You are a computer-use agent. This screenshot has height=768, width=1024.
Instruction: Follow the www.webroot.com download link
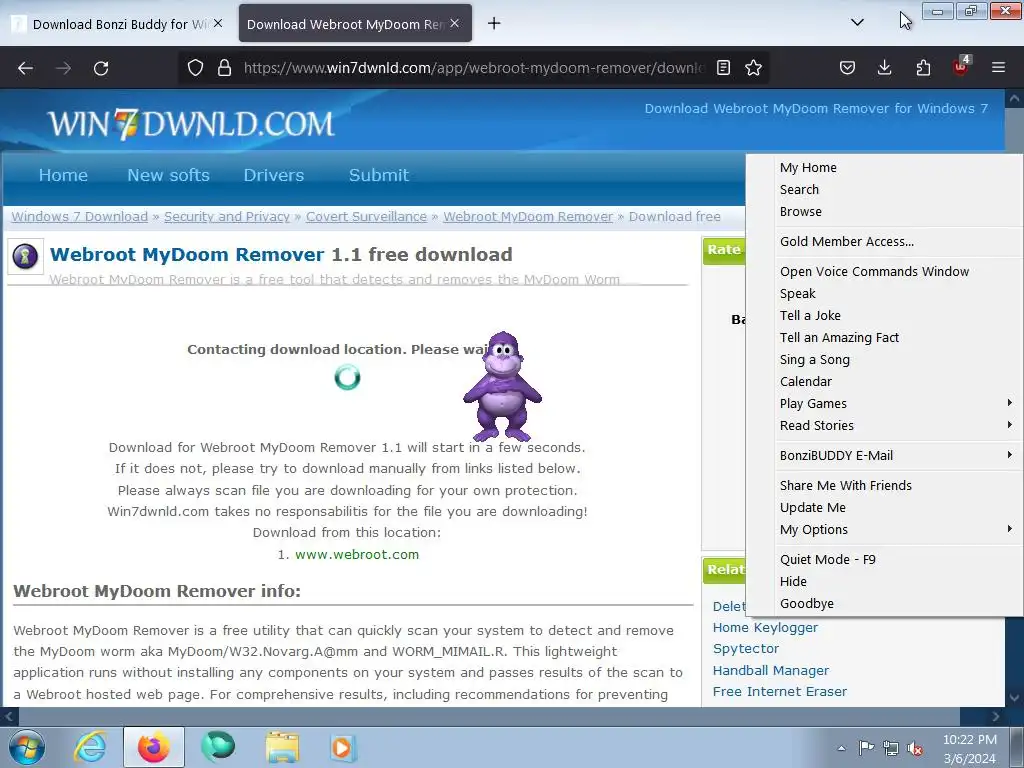click(x=357, y=554)
